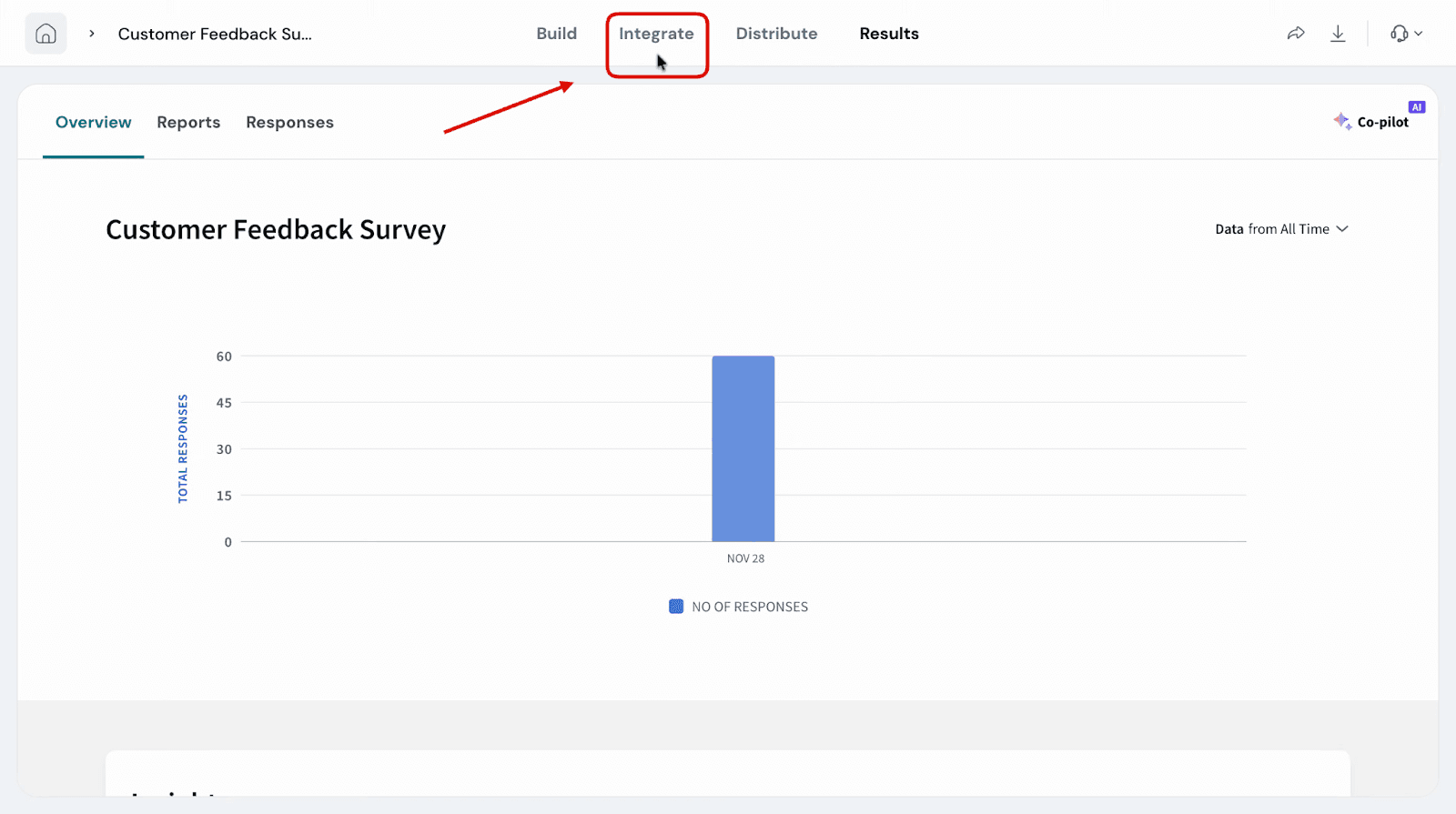The width and height of the screenshot is (1456, 814).
Task: Open the Responses sub-tab
Action: coord(289,122)
